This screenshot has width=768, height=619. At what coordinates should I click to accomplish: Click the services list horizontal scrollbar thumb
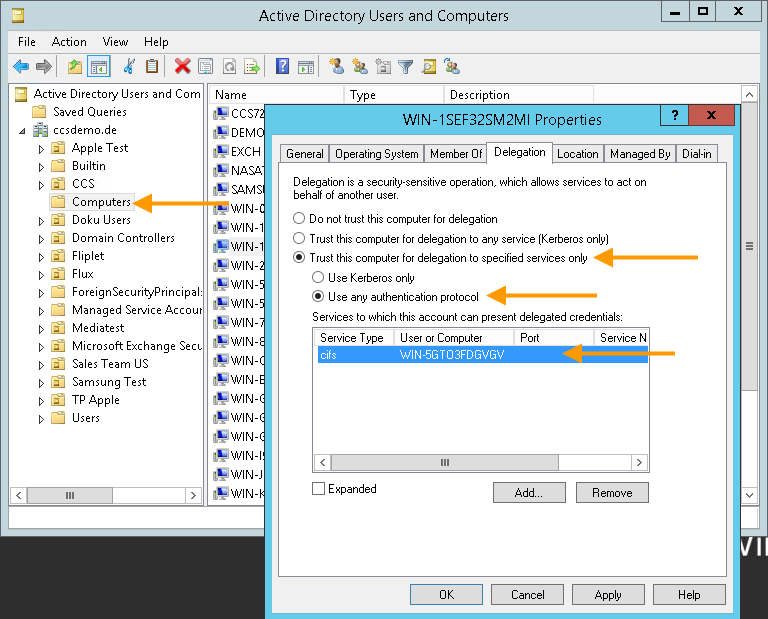pyautogui.click(x=445, y=462)
